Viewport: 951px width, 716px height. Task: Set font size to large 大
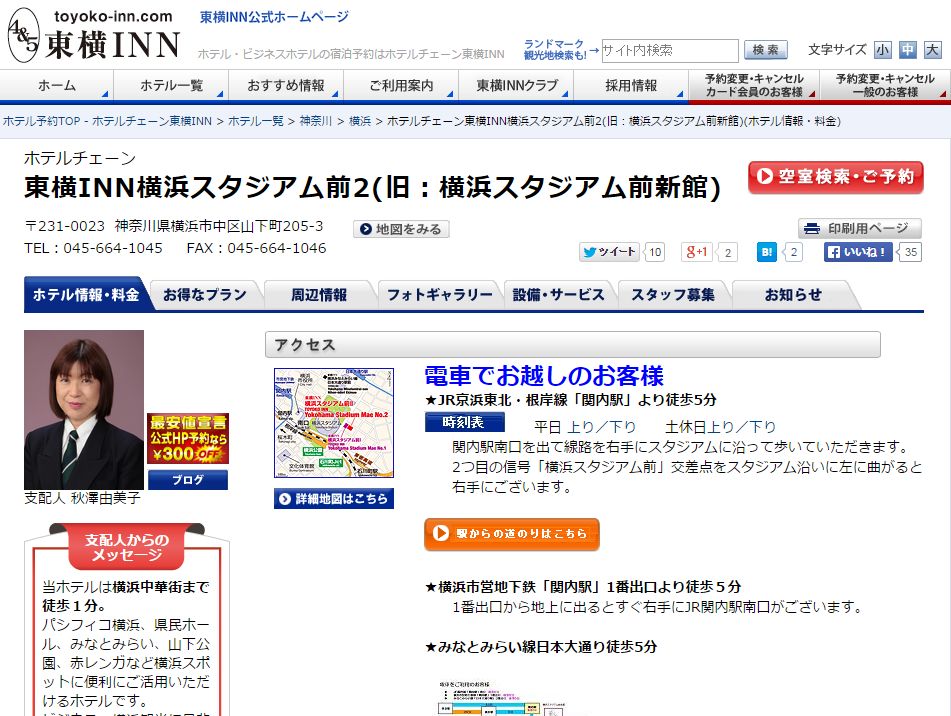click(932, 50)
